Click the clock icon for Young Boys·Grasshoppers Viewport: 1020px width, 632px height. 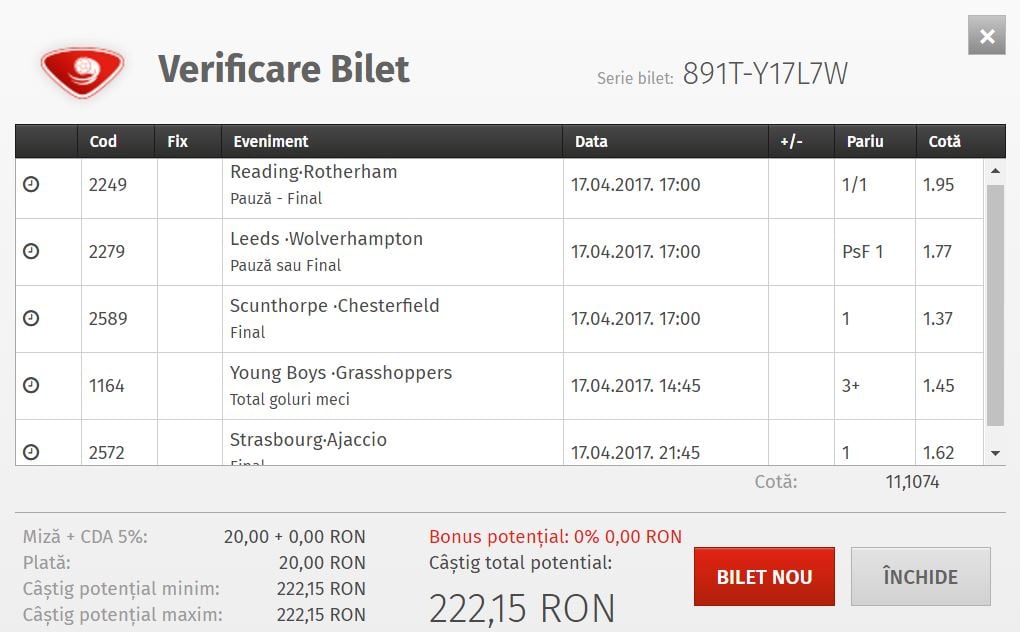pos(31,386)
